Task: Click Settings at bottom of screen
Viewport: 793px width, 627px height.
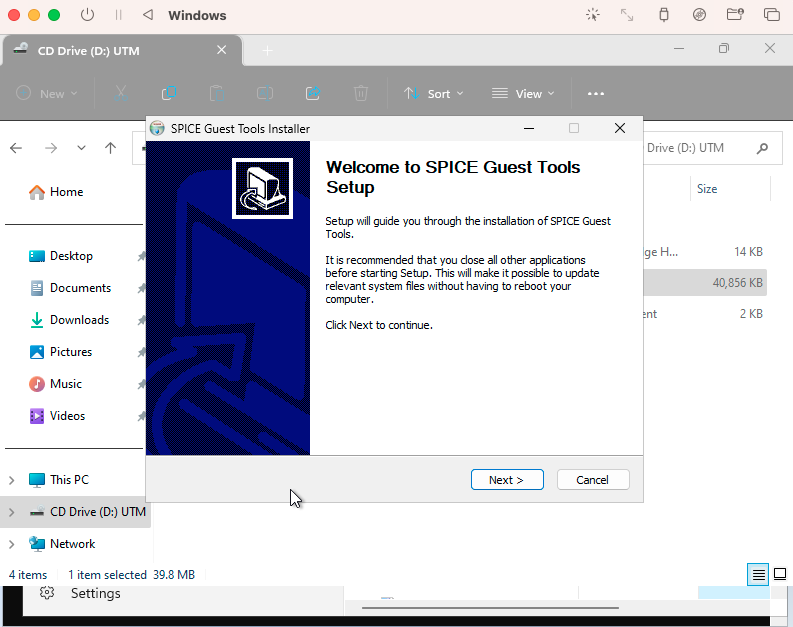Action: (81, 593)
